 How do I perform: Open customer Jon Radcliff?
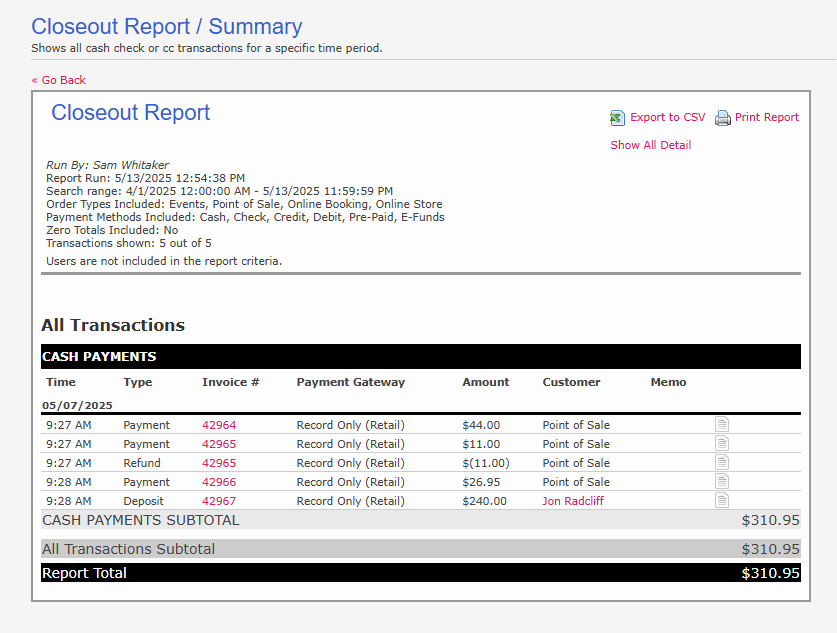pyautogui.click(x=573, y=501)
